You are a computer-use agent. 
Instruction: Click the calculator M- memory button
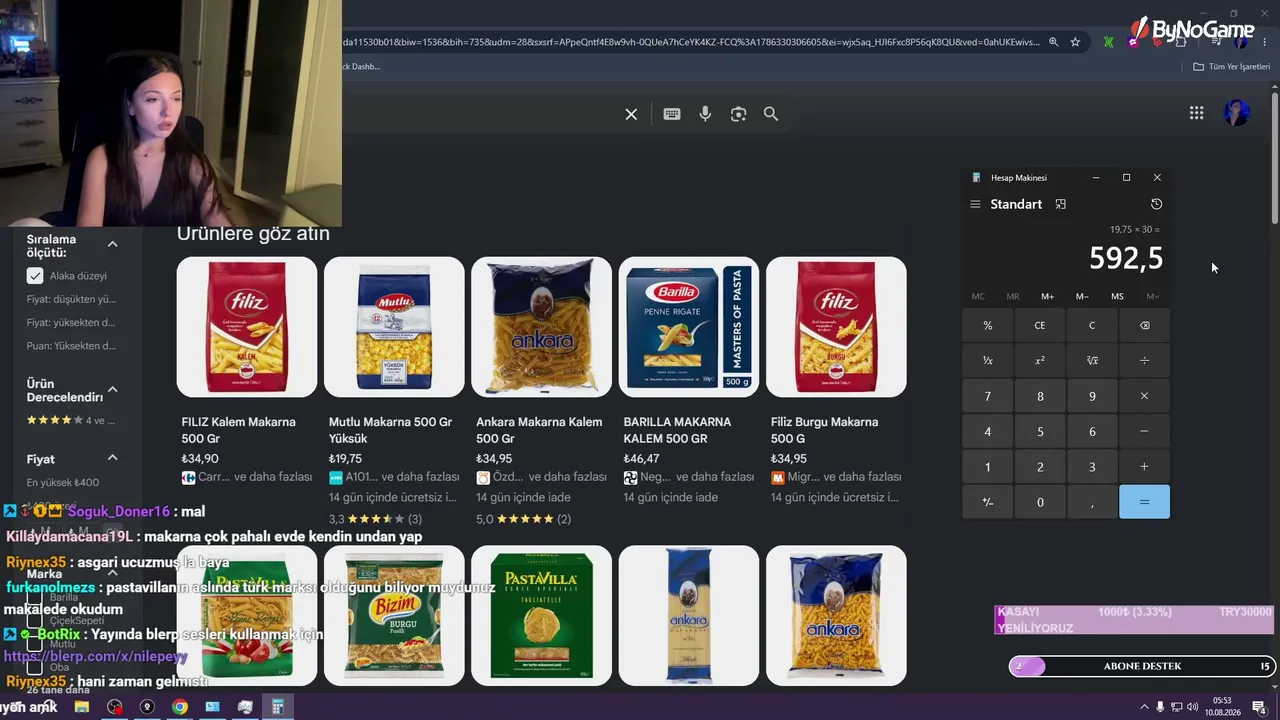(1082, 296)
